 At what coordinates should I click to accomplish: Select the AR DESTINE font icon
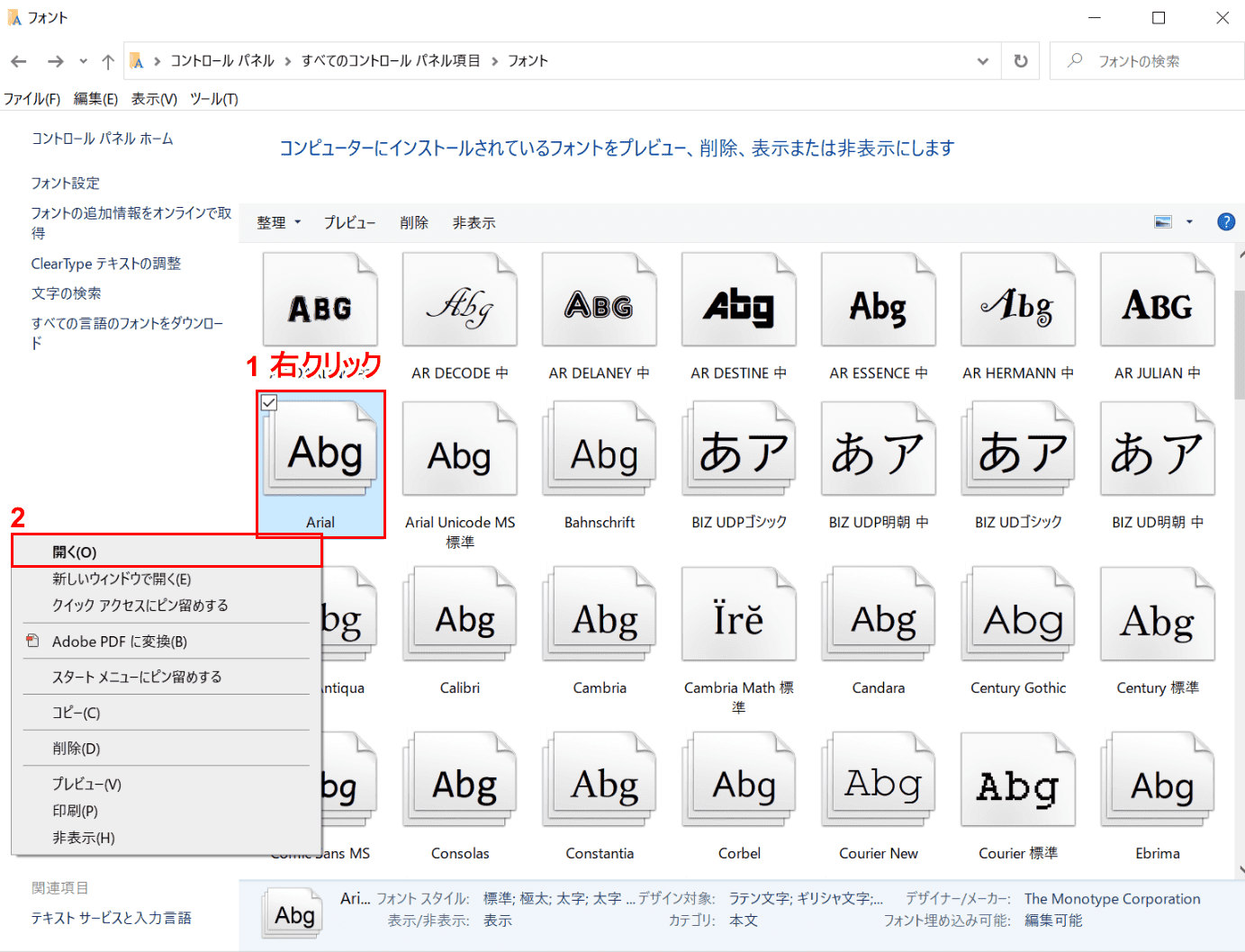pos(739,300)
